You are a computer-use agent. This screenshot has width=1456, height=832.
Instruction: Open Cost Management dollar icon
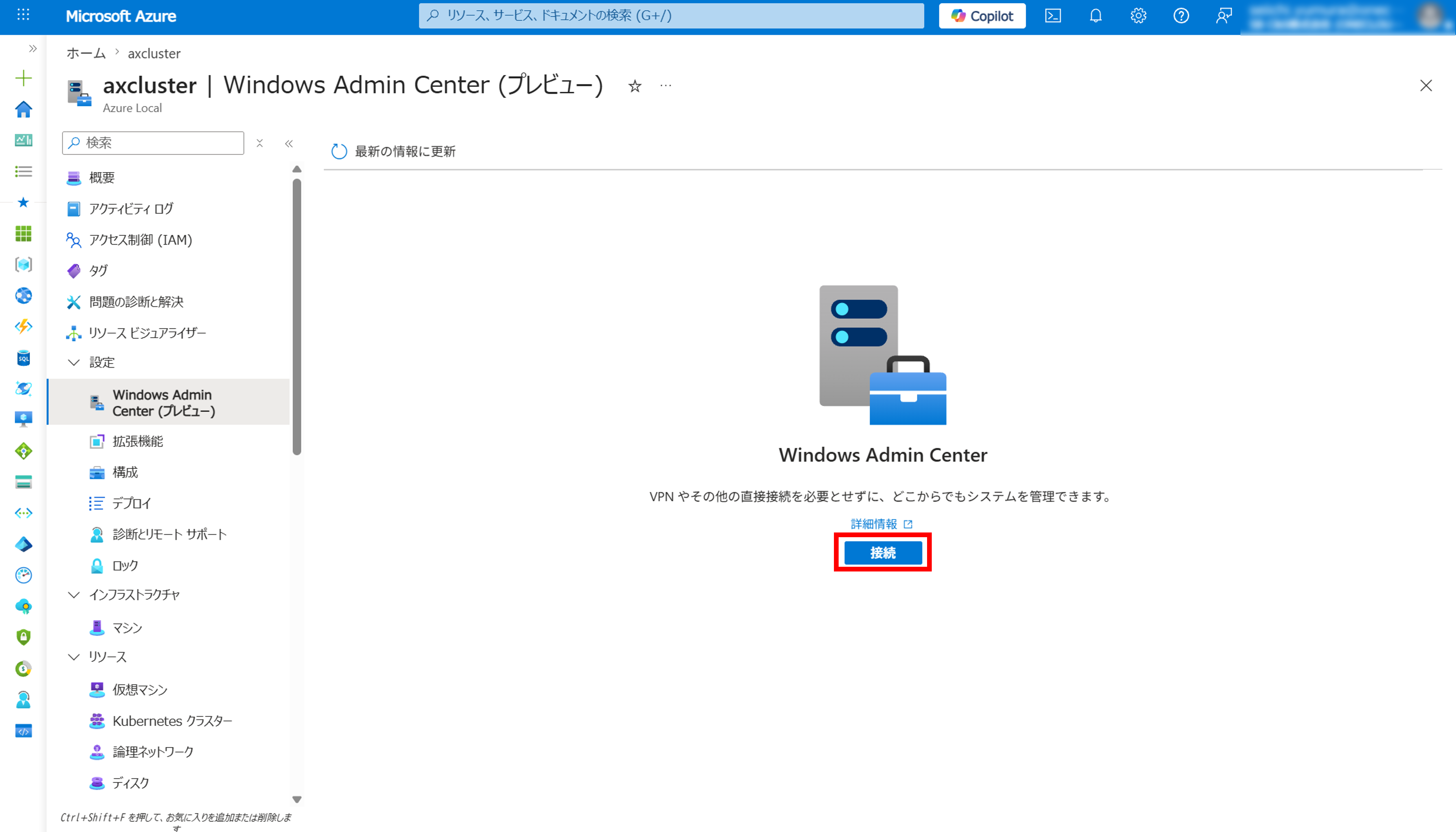click(24, 669)
